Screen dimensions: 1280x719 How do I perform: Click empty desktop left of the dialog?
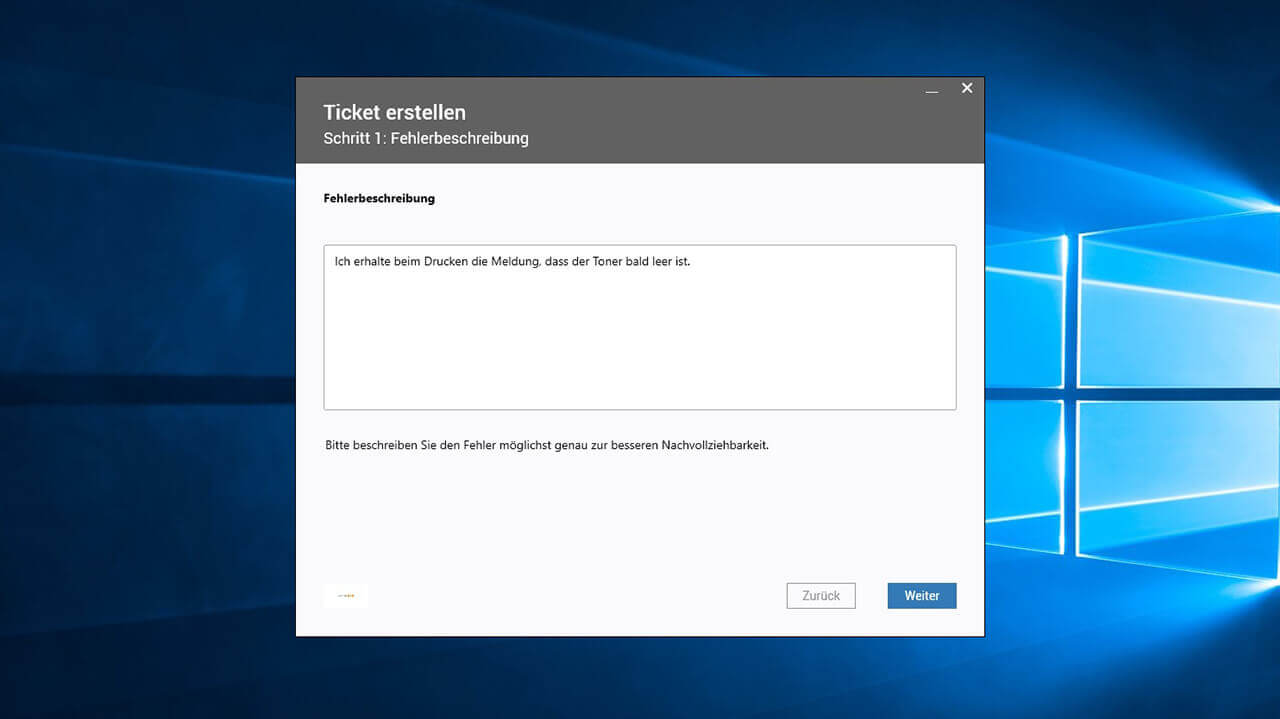(x=150, y=400)
